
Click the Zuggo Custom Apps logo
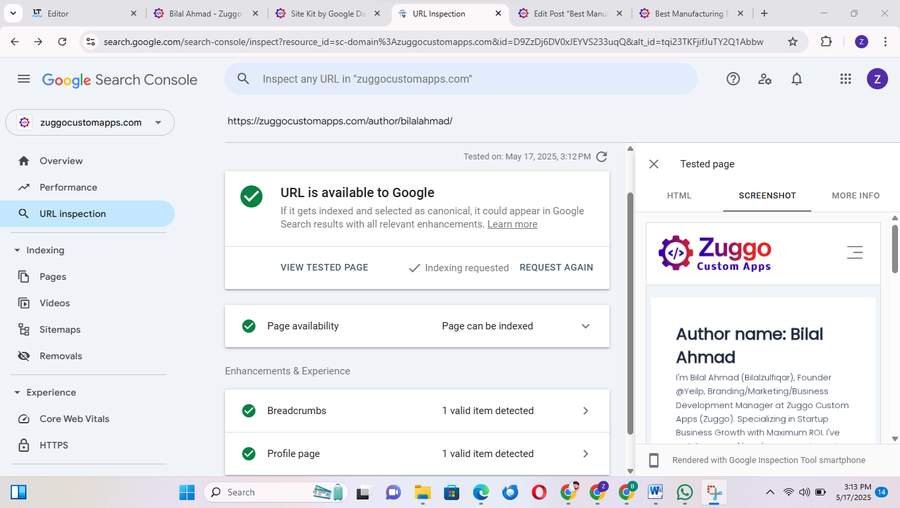715,253
